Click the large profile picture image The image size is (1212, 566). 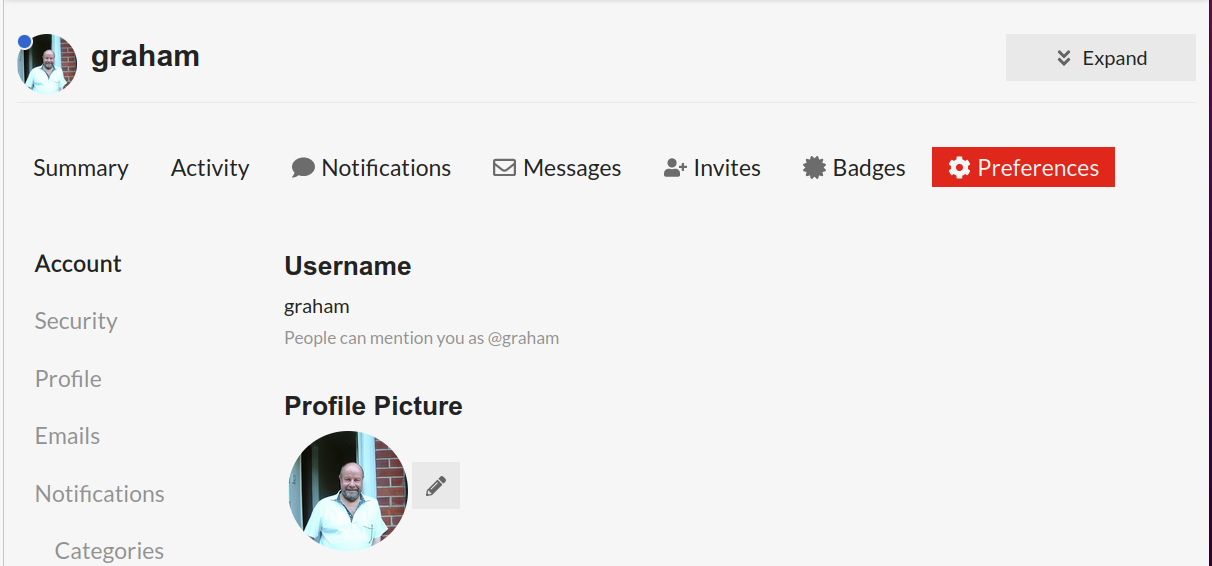click(348, 491)
